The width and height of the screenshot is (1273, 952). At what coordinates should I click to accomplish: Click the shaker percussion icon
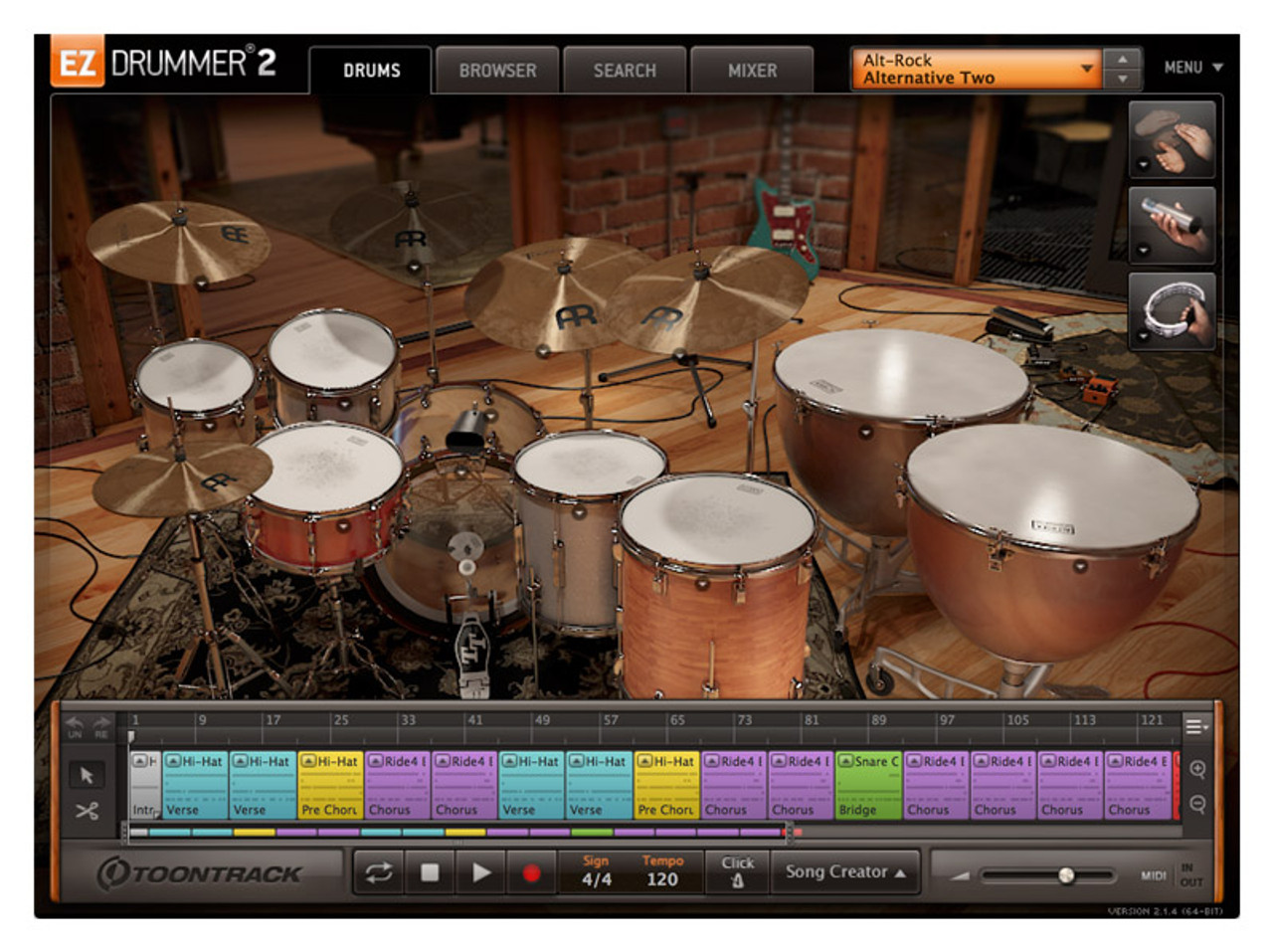click(x=1172, y=225)
